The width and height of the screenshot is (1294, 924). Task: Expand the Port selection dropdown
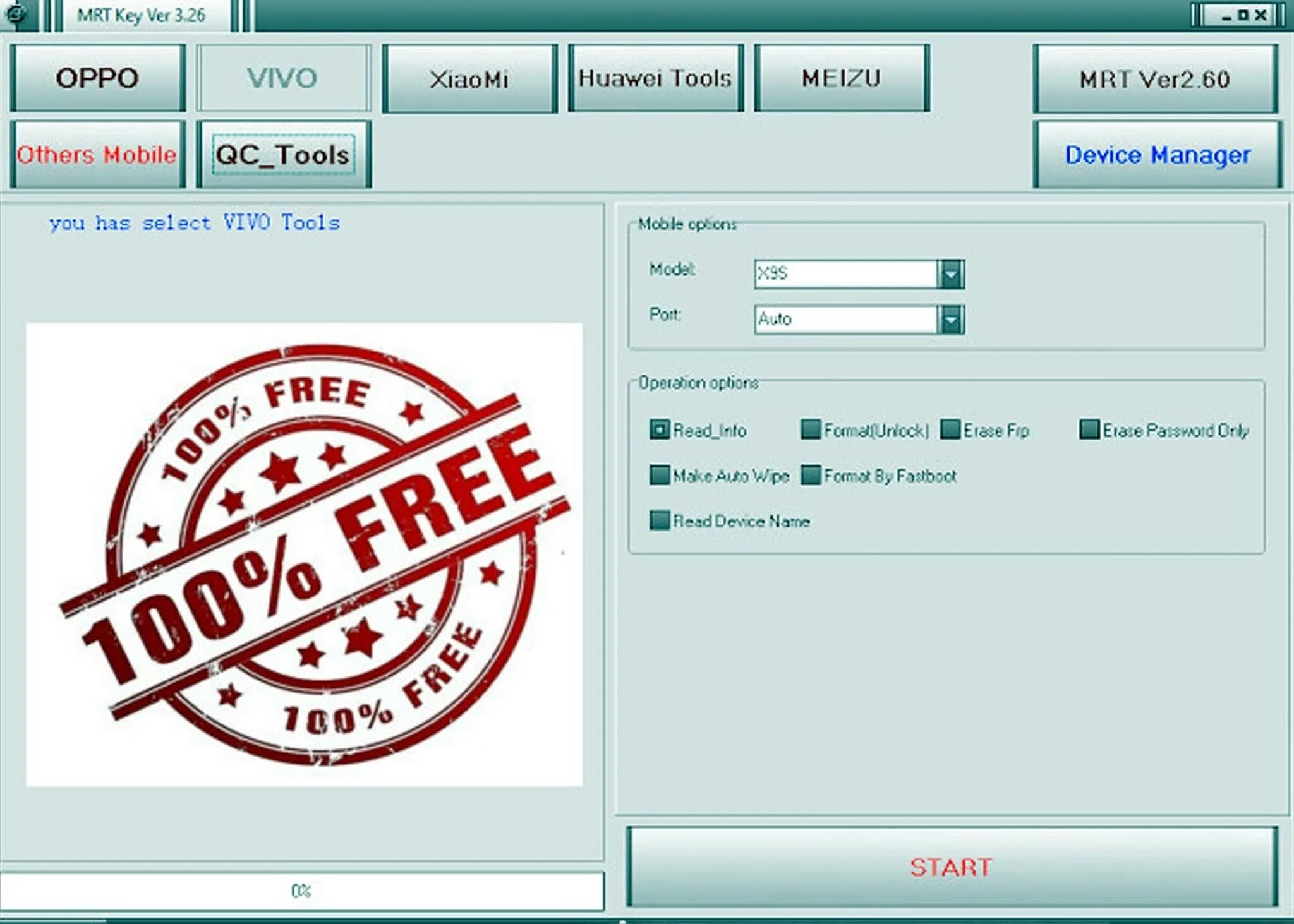click(x=952, y=320)
